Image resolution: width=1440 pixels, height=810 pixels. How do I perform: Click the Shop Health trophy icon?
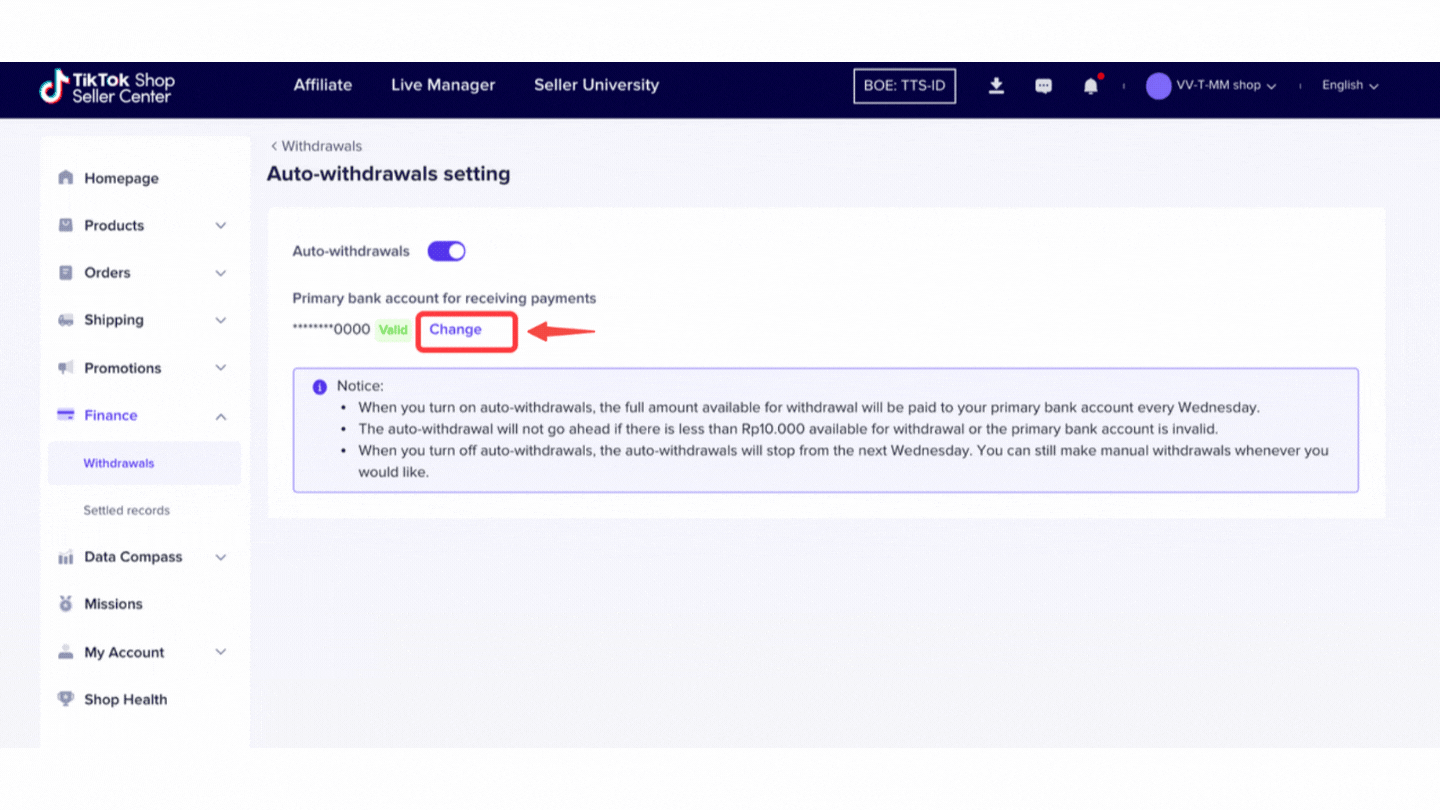(66, 699)
